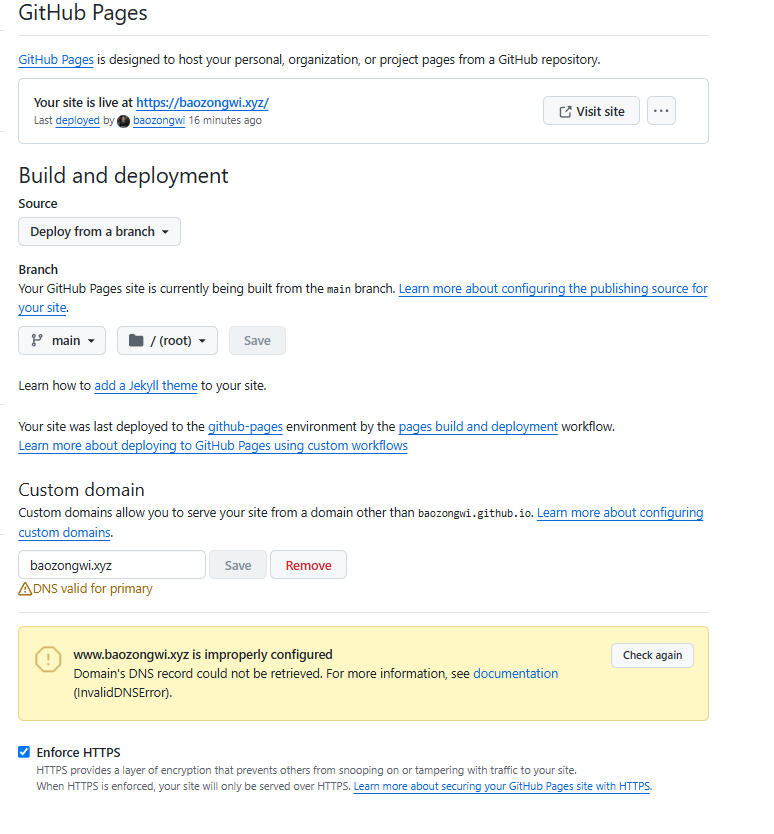Click the Check again button
Viewport: 774px width, 834px height.
coord(652,655)
